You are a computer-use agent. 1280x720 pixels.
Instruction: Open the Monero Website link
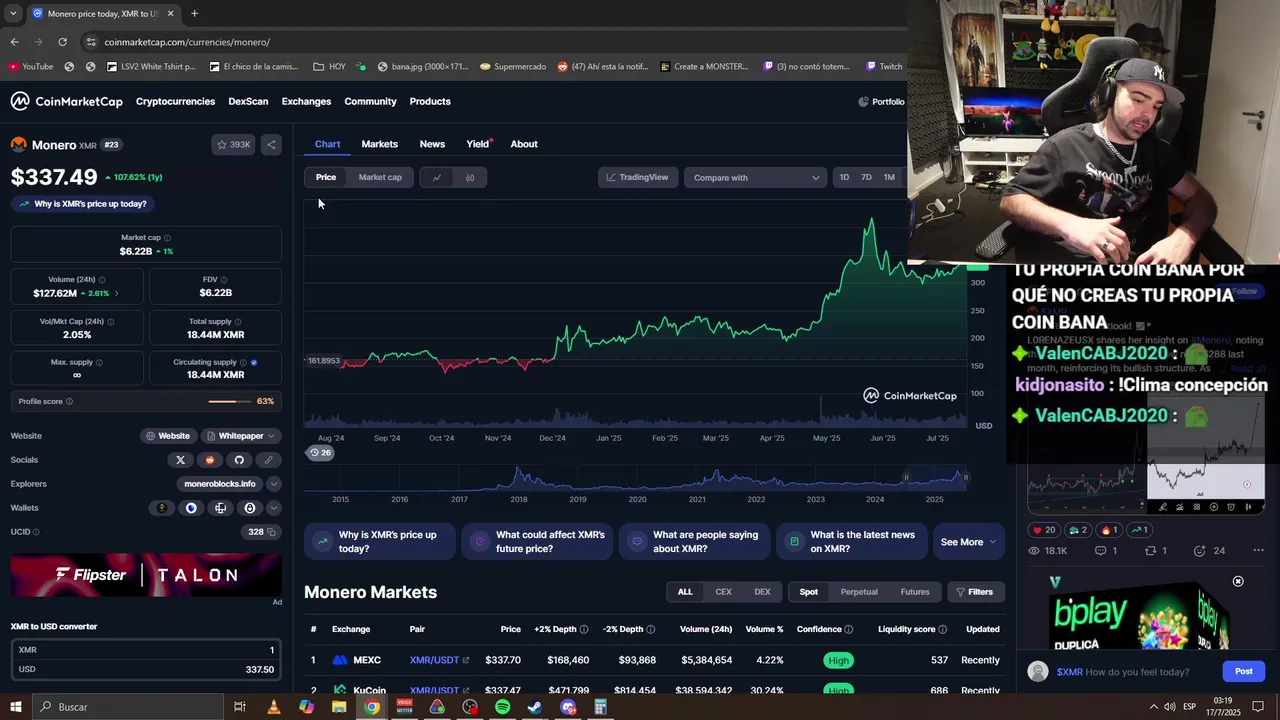(167, 436)
